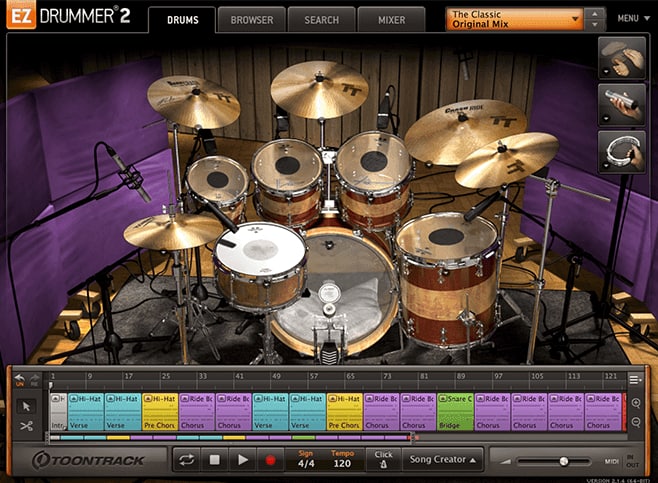Start playback with the play button
Screen dimensions: 658x483
pyautogui.click(x=243, y=460)
